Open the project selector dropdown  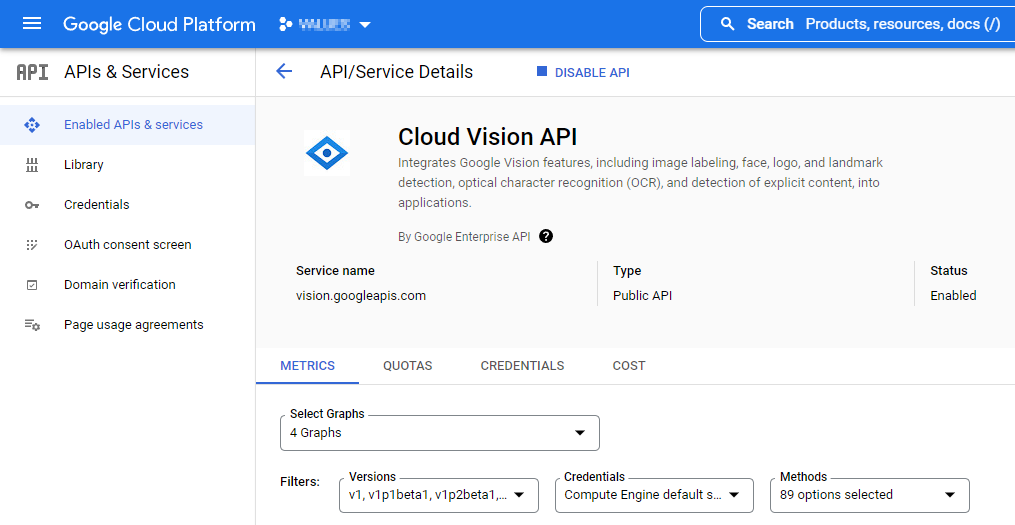pyautogui.click(x=325, y=24)
